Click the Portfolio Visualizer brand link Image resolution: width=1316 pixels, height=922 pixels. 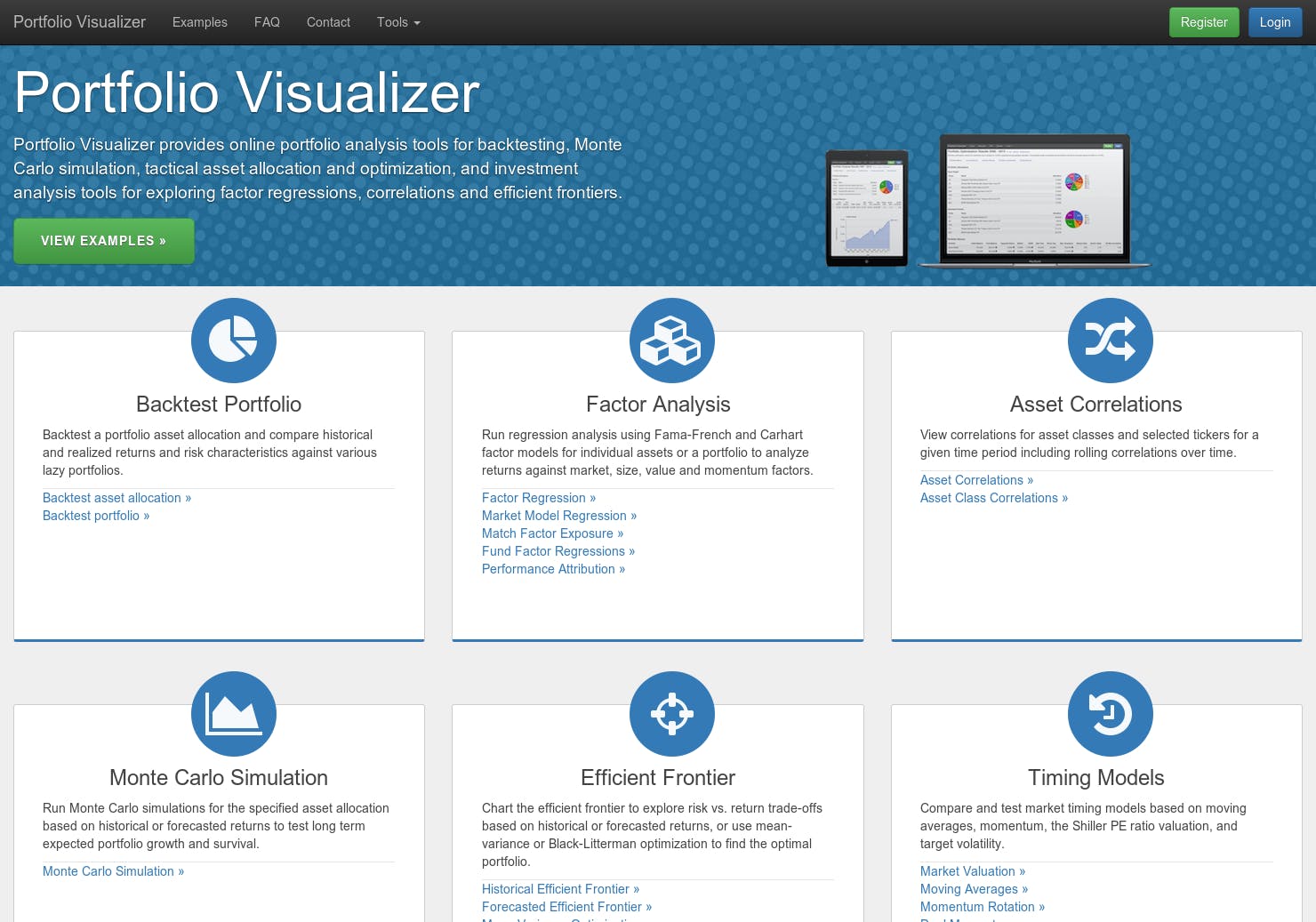79,22
